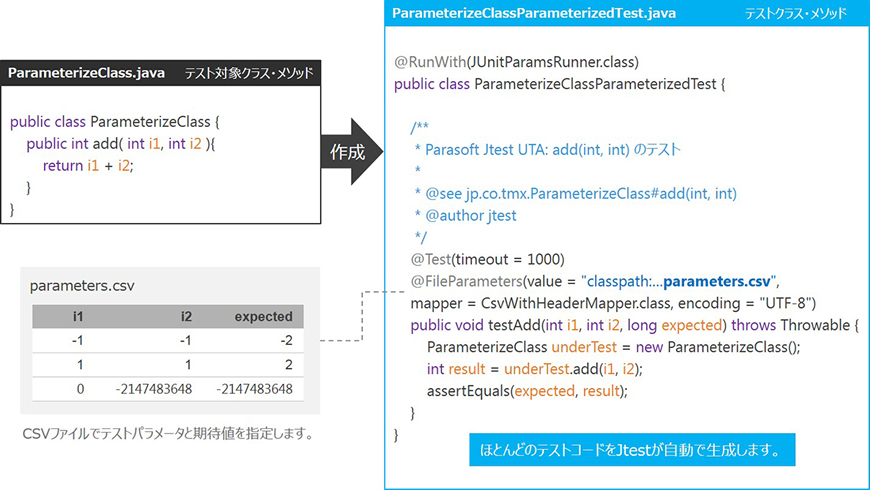
Task: Click the i1 column header
Action: tap(78, 316)
